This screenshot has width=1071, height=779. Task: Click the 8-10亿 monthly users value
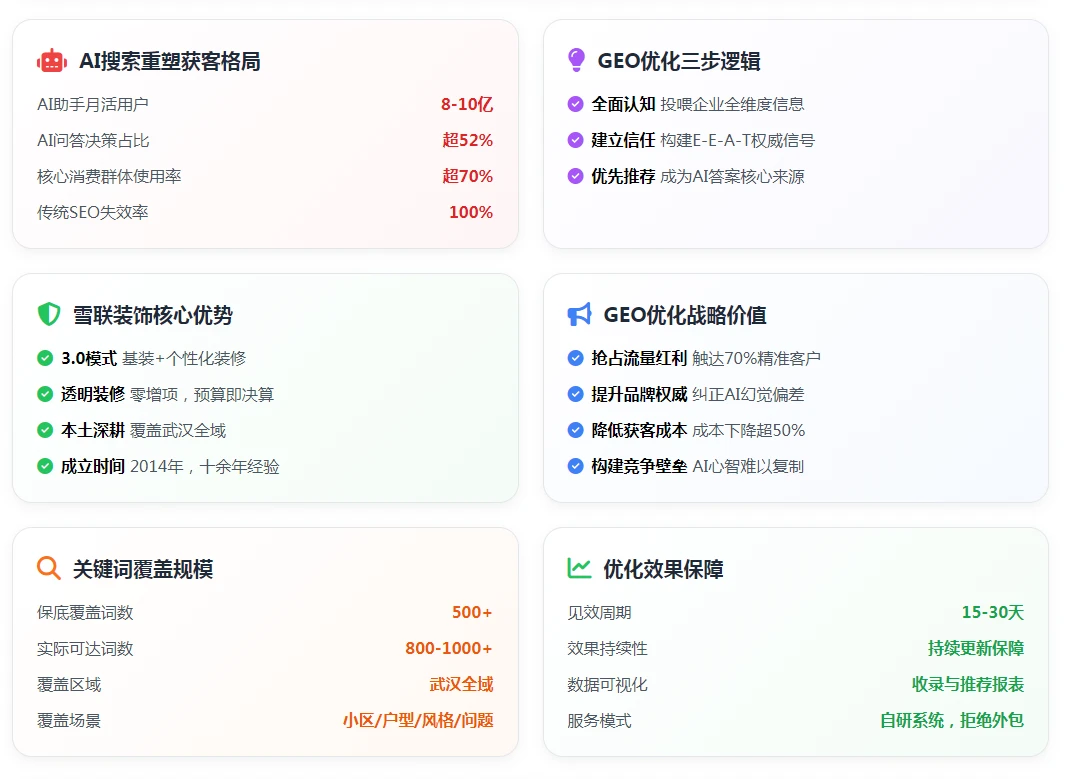point(467,104)
